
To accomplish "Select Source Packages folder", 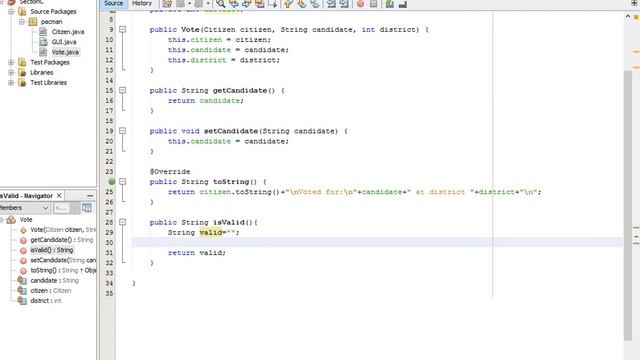I will point(53,11).
